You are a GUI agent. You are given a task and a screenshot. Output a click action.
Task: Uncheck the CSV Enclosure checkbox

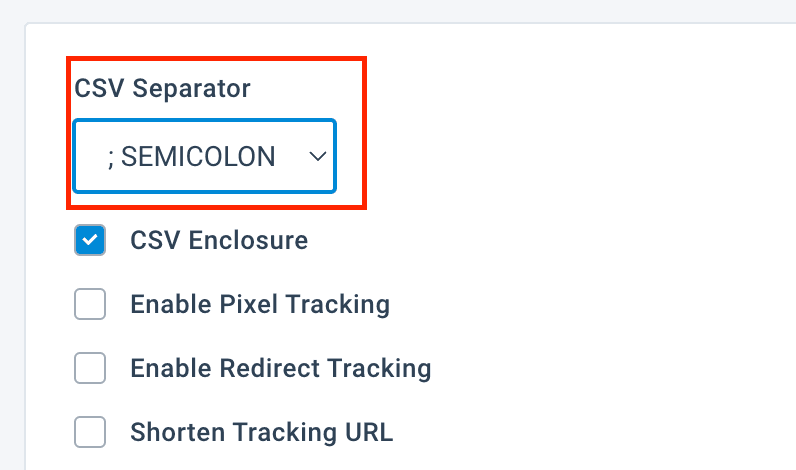coord(90,240)
